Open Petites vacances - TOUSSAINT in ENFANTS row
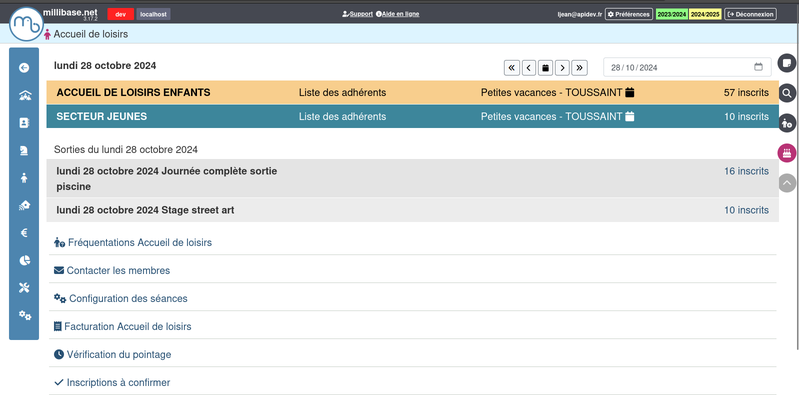Screen dimensions: 799x395 click(551, 93)
